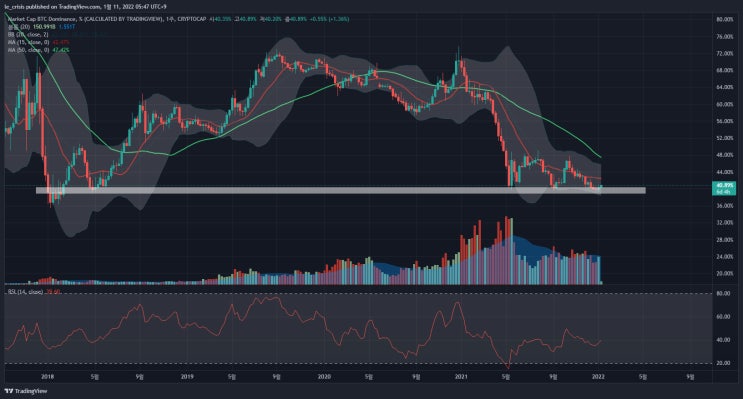The image size is (743, 399).
Task: Click the 2021 label on time axis
Action: pyautogui.click(x=461, y=377)
